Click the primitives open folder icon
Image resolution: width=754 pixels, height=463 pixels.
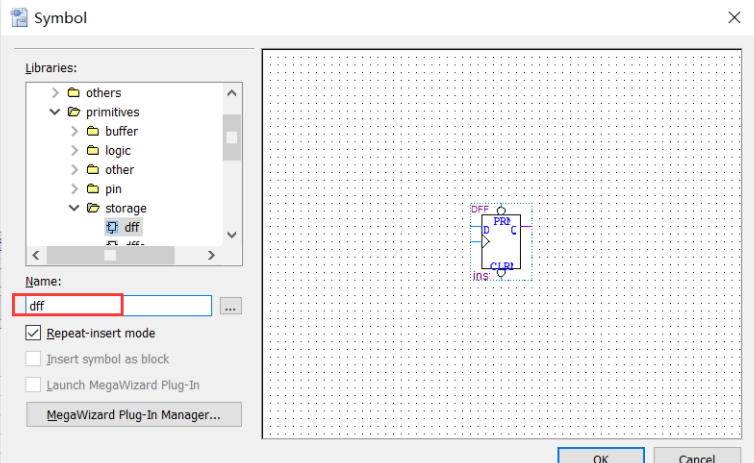point(74,112)
